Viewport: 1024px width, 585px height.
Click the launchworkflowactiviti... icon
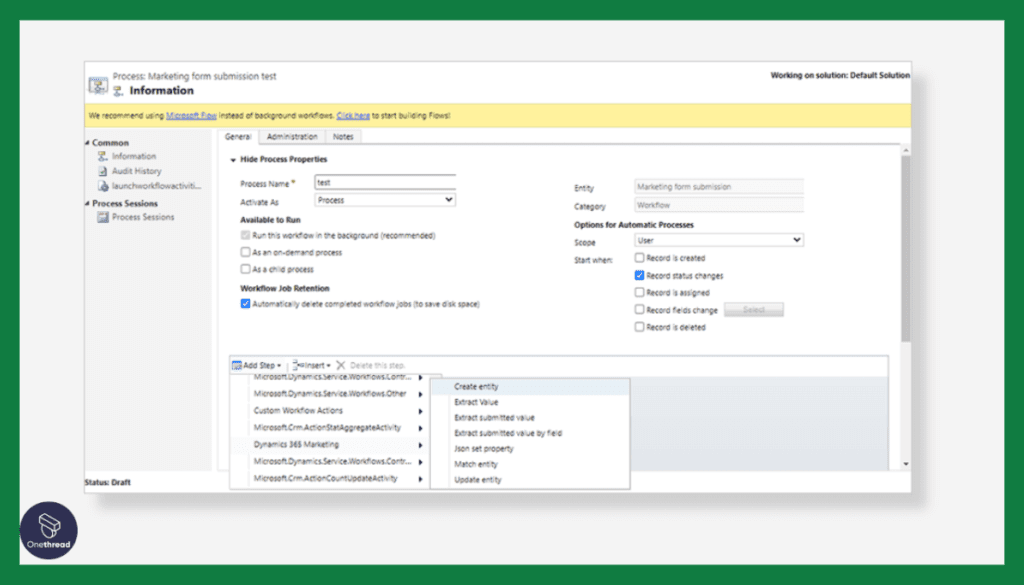click(103, 186)
